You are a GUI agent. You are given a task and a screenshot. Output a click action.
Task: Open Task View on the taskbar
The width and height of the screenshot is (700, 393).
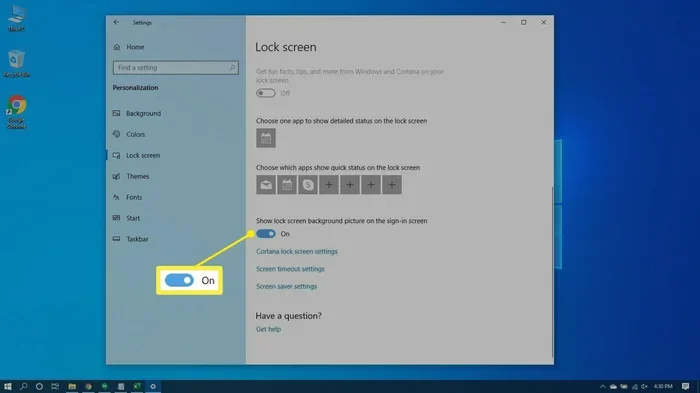(x=55, y=386)
